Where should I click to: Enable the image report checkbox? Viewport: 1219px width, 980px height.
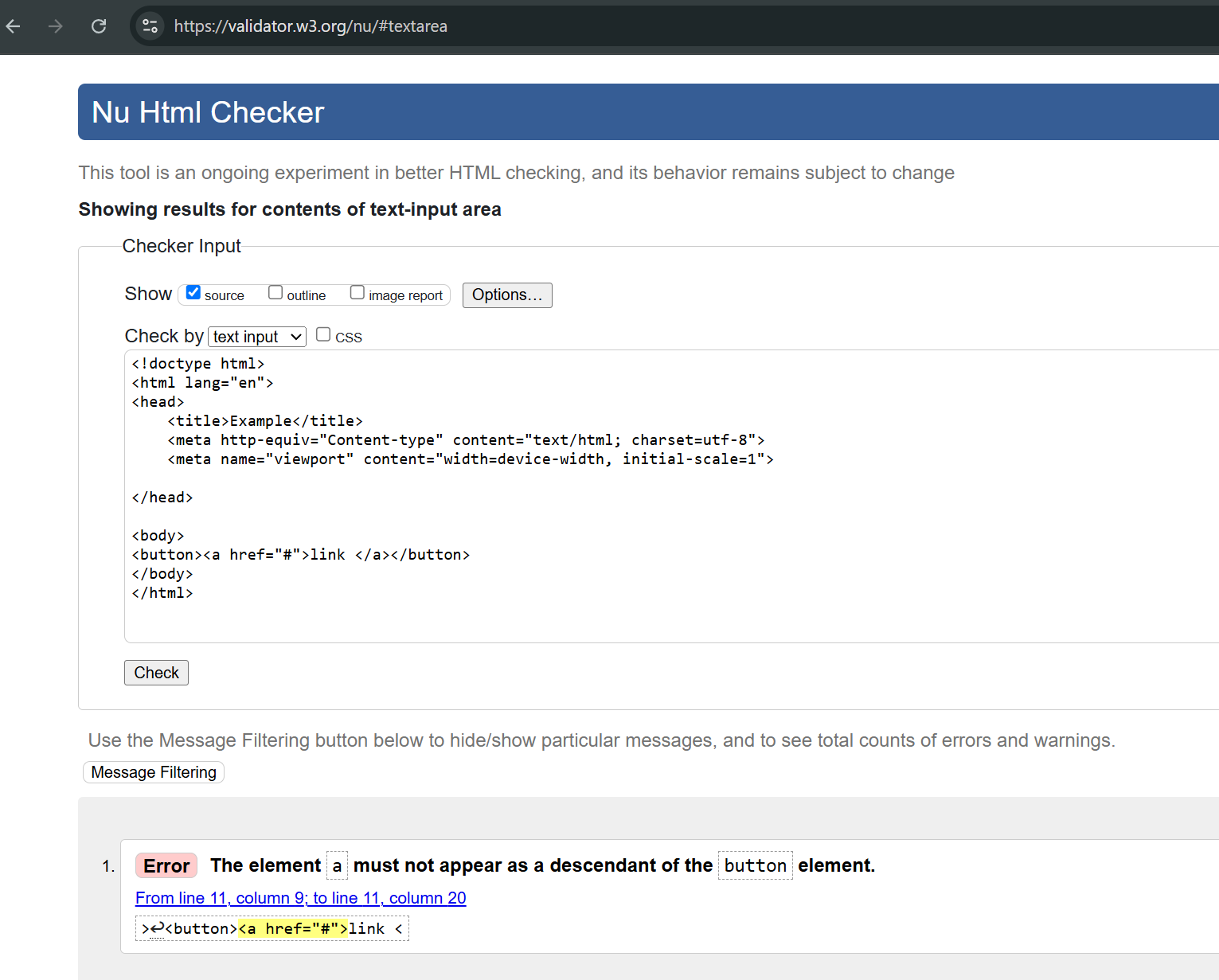(x=357, y=292)
